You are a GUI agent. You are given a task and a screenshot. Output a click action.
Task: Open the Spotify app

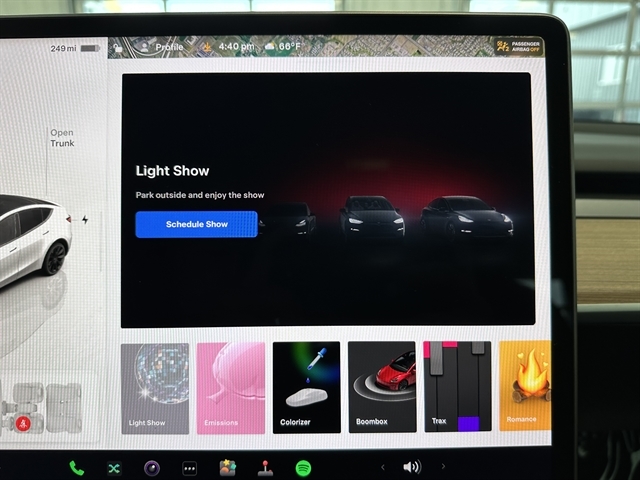coord(303,468)
